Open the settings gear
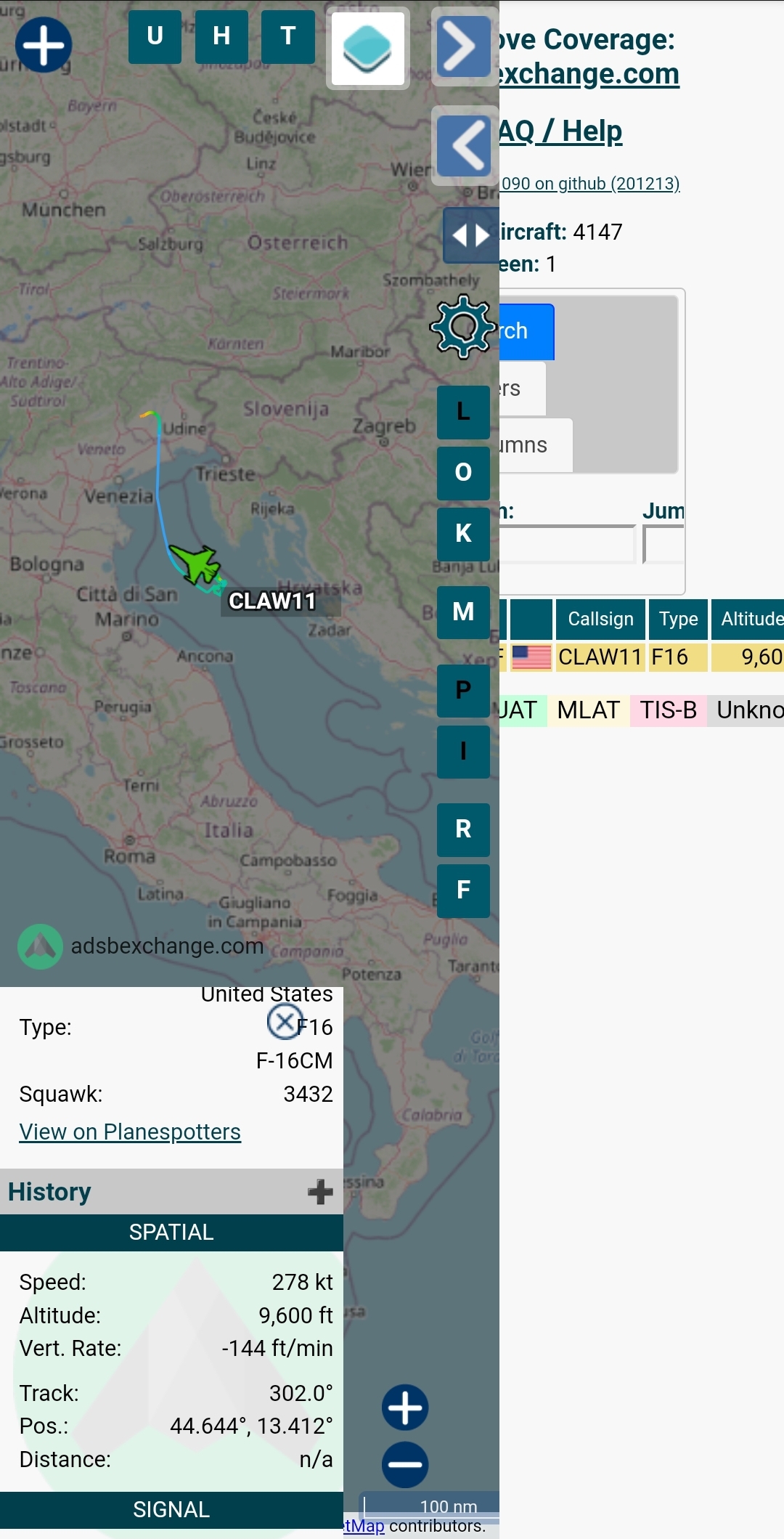The image size is (784, 1539). tap(463, 327)
